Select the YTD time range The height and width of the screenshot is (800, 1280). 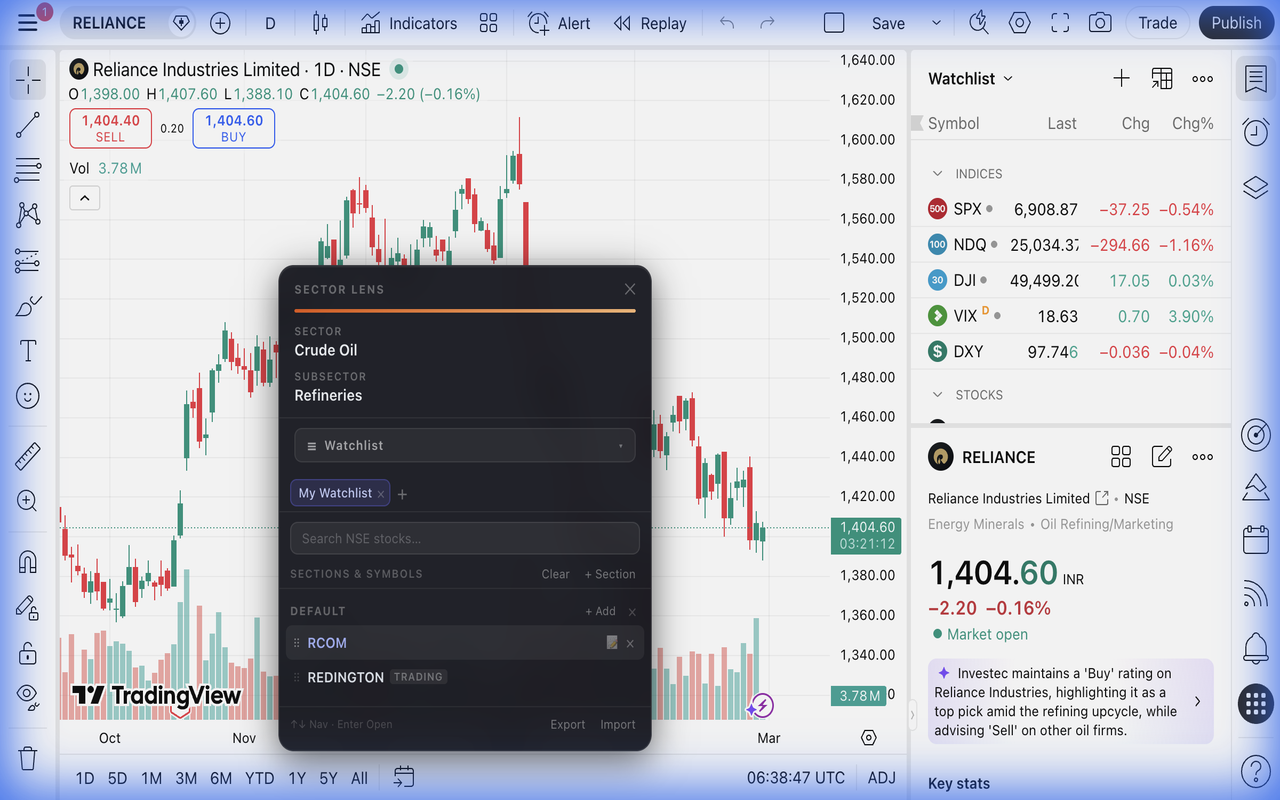[x=260, y=778]
